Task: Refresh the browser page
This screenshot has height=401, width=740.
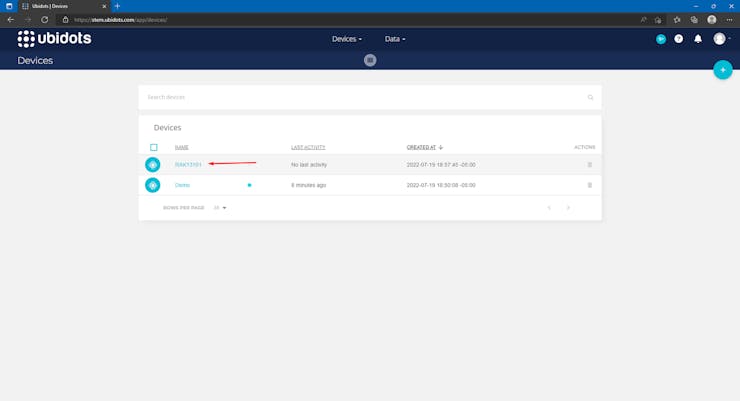Action: 45,19
